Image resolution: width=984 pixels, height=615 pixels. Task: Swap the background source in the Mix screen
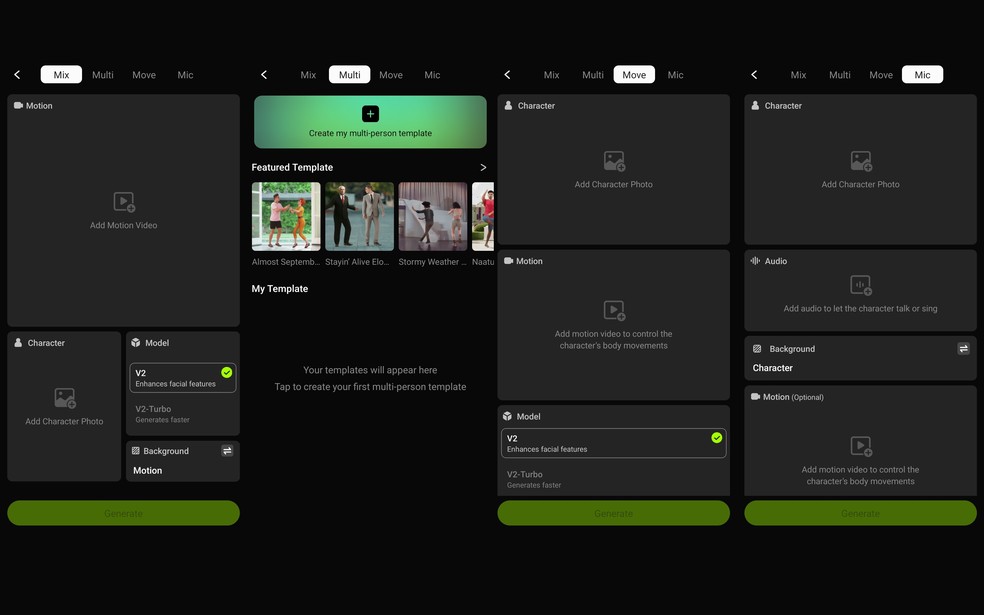[227, 451]
